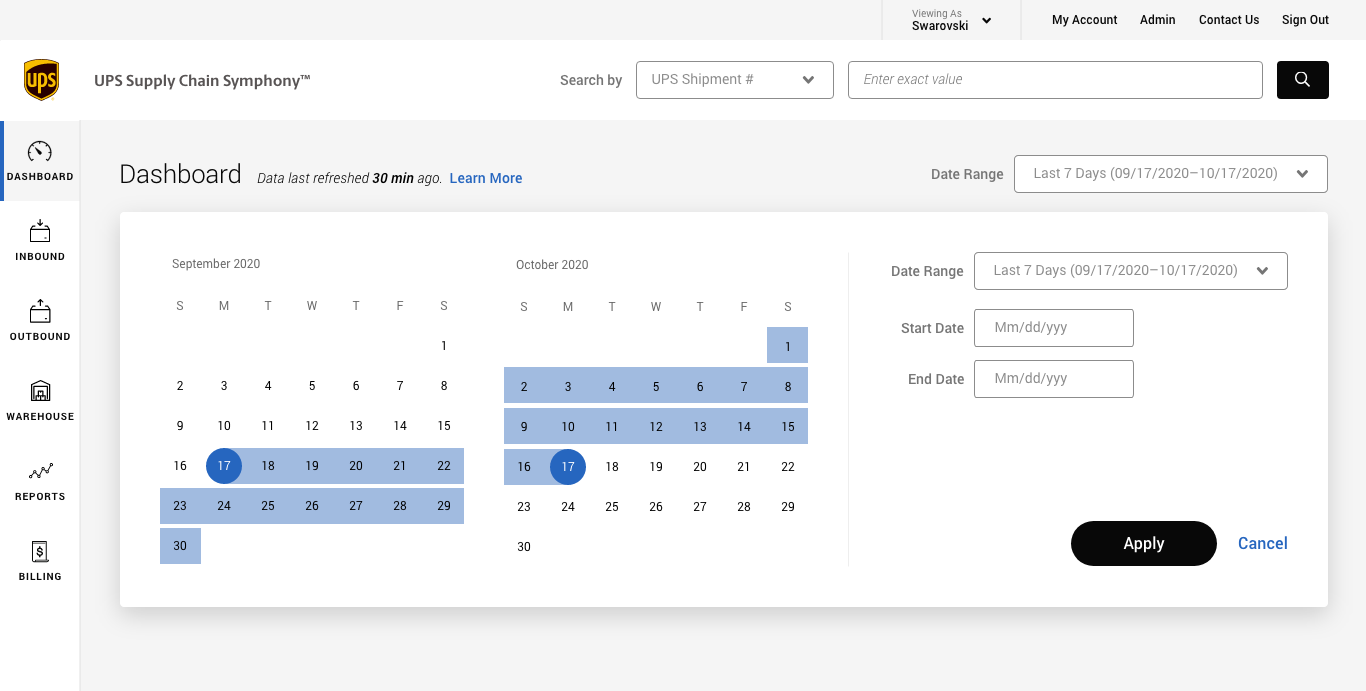Click the End Date input field
1366x691 pixels.
[x=1054, y=379]
